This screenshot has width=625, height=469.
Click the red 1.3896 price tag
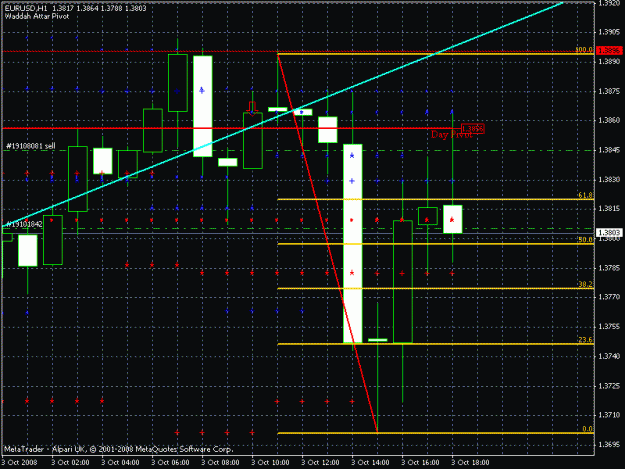click(x=609, y=51)
